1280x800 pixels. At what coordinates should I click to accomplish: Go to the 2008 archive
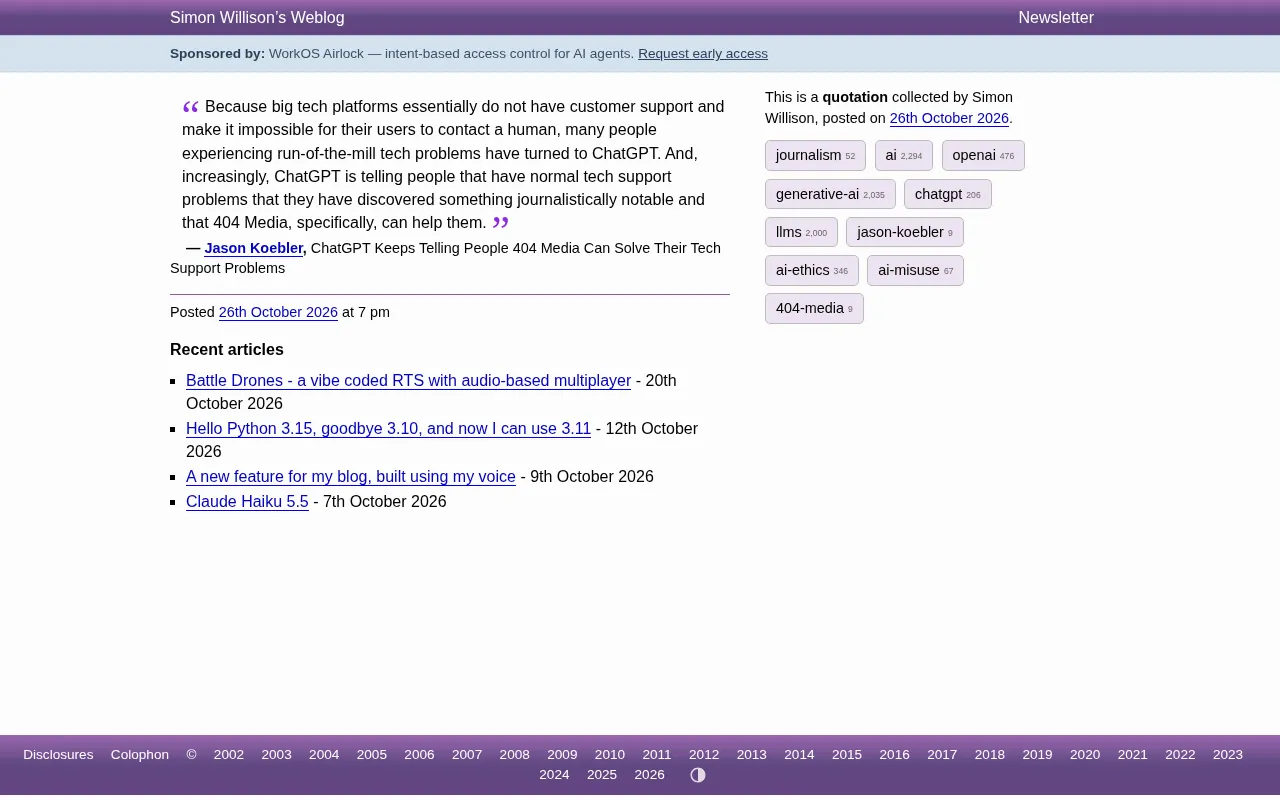(x=515, y=755)
